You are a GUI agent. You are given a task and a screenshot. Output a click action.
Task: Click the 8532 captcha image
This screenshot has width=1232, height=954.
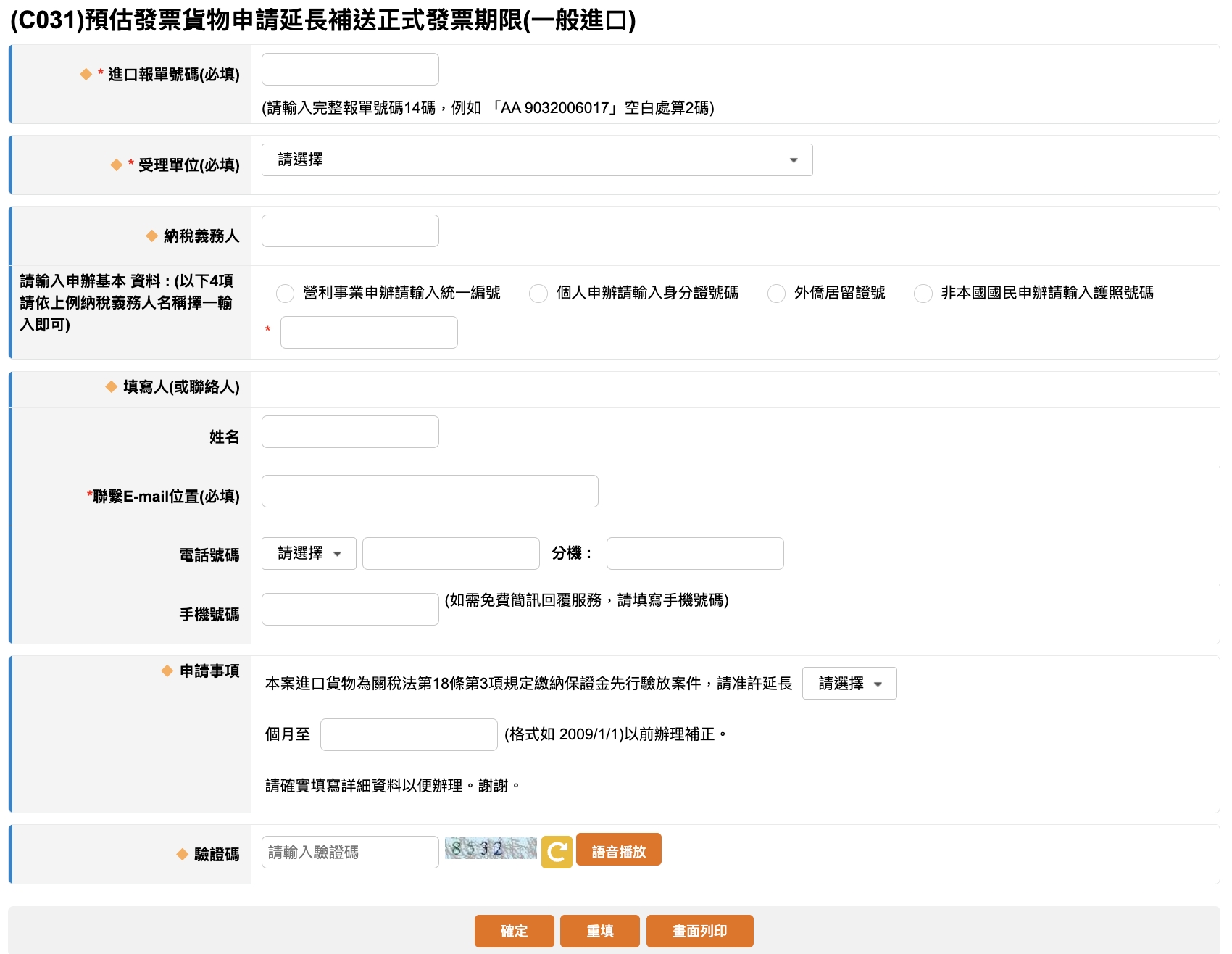pos(491,848)
